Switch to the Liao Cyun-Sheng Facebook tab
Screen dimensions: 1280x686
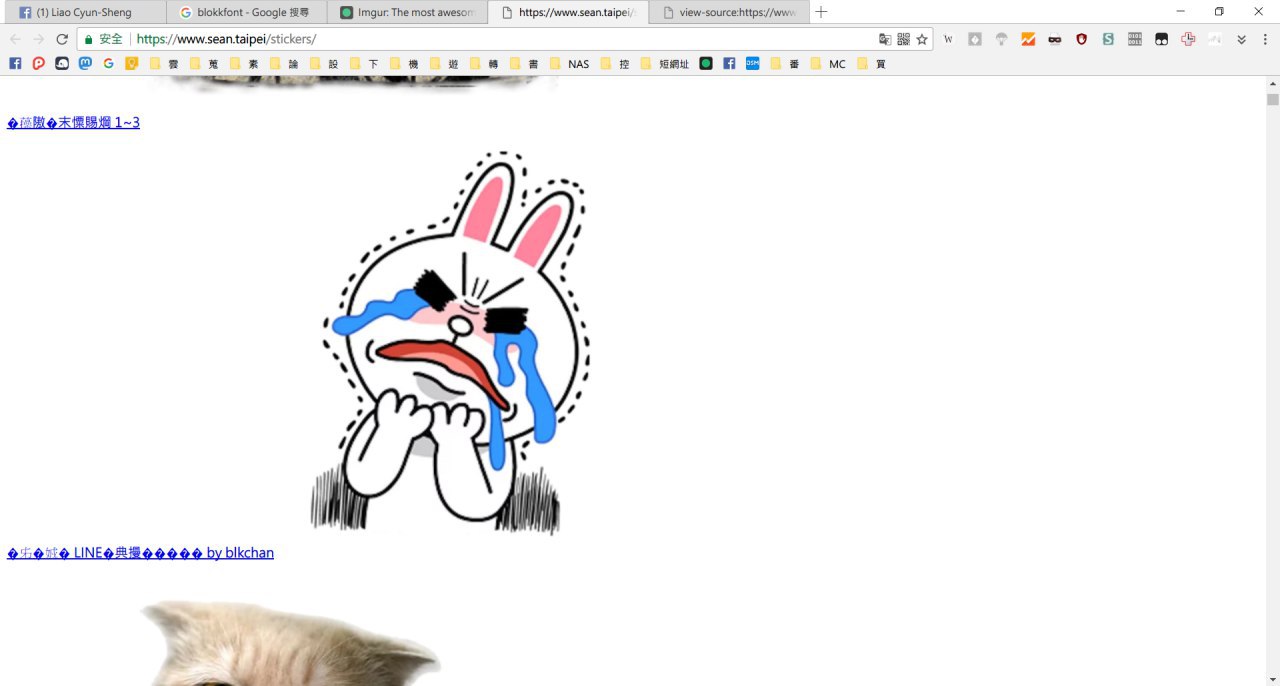84,13
